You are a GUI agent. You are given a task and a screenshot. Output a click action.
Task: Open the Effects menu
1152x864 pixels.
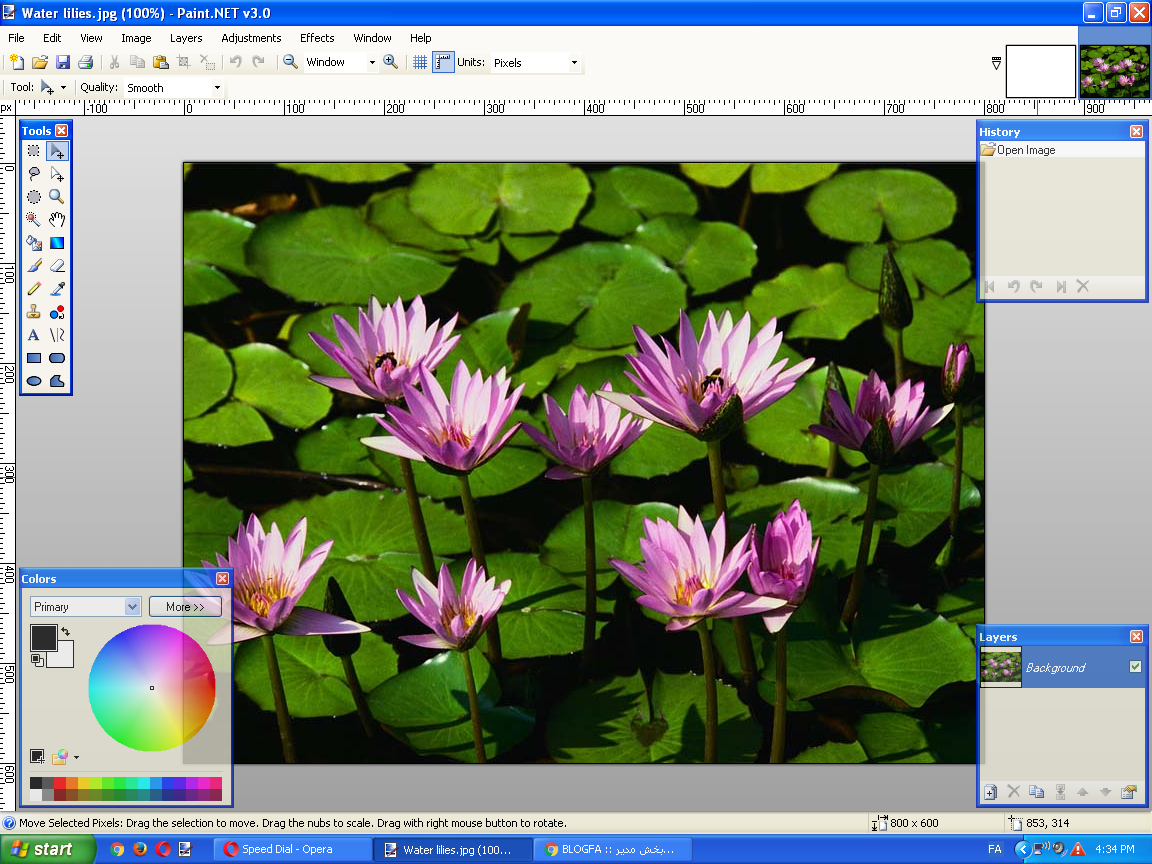(317, 38)
